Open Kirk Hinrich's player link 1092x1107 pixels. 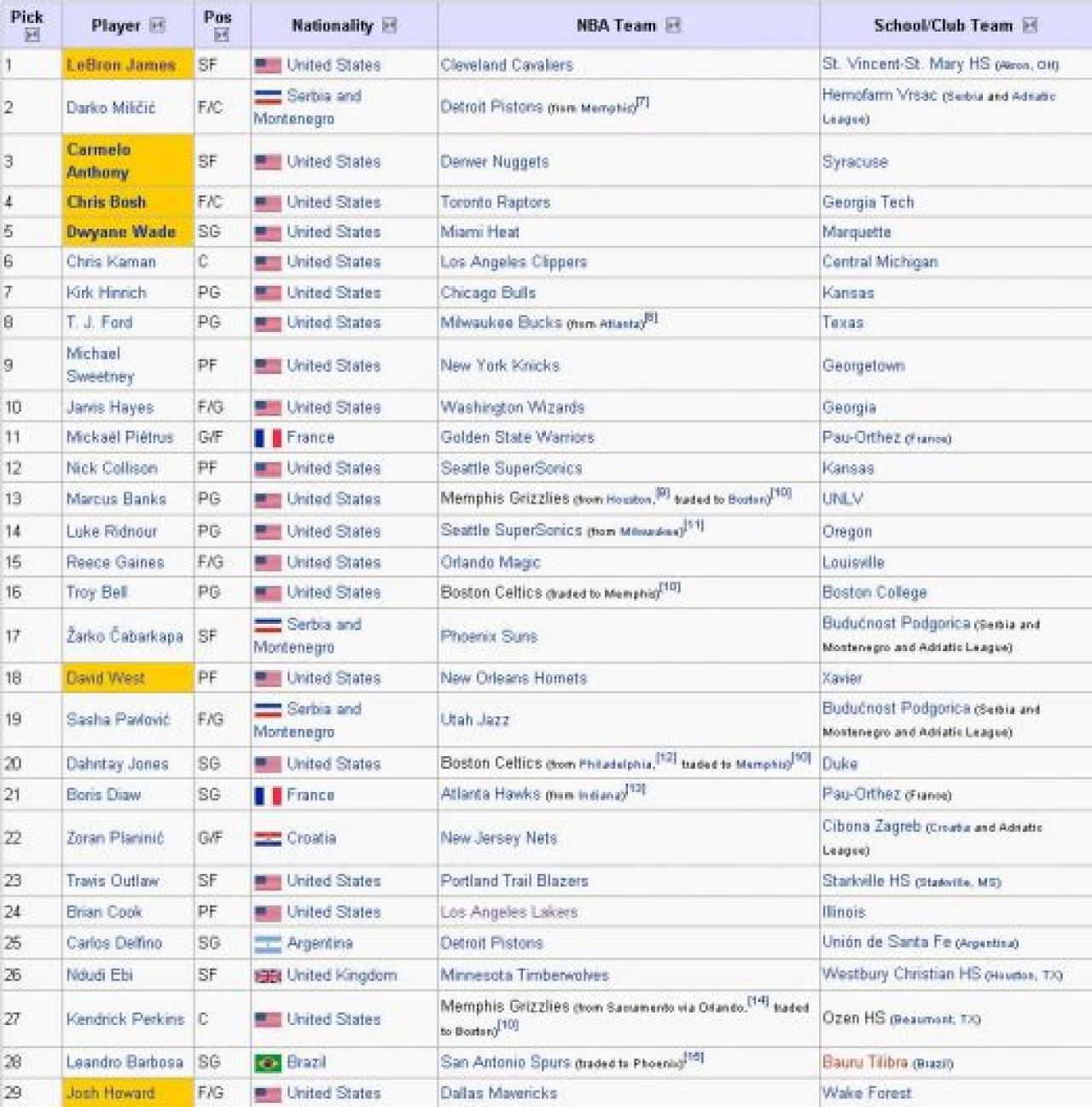pyautogui.click(x=107, y=293)
